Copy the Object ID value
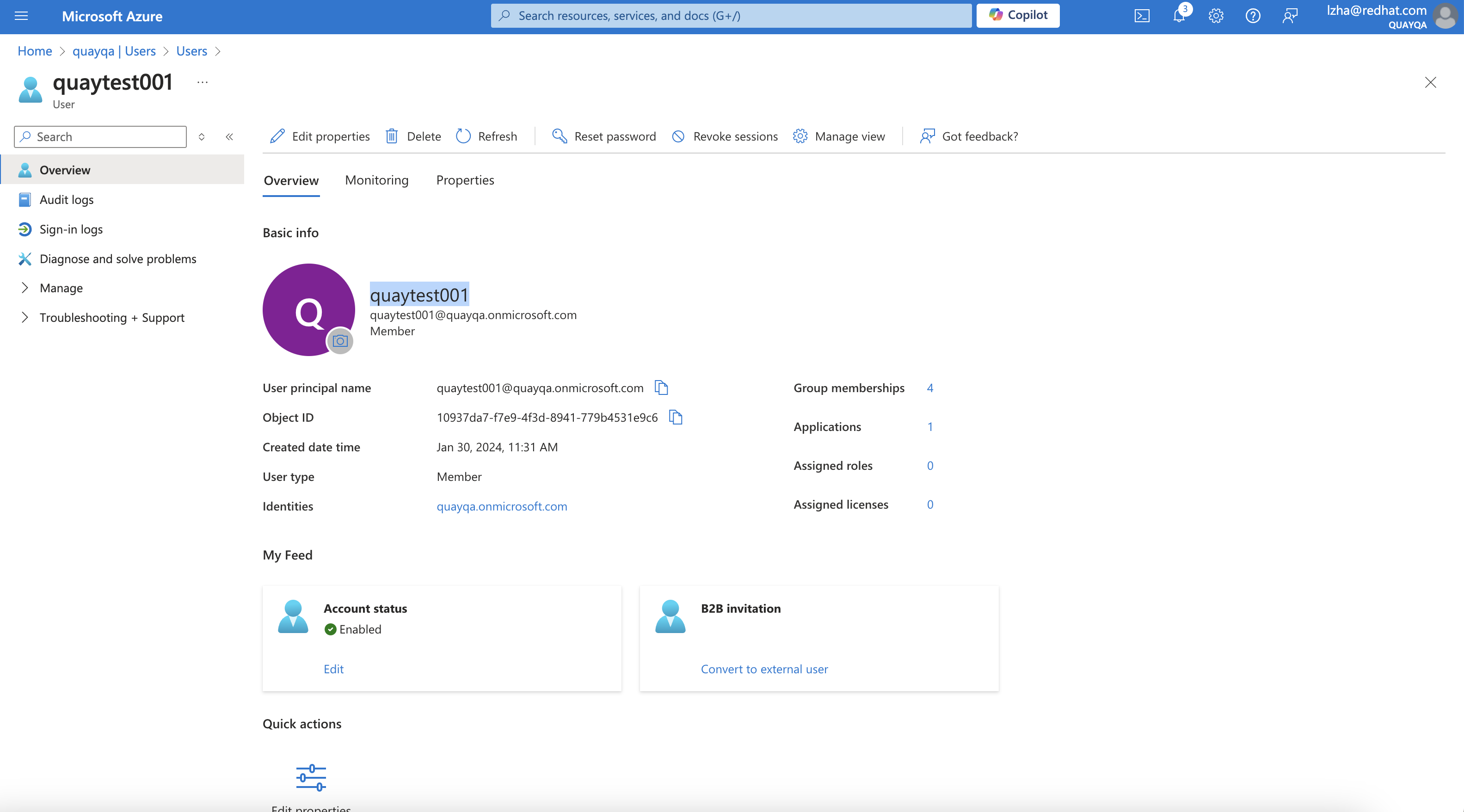1464x812 pixels. coord(675,417)
